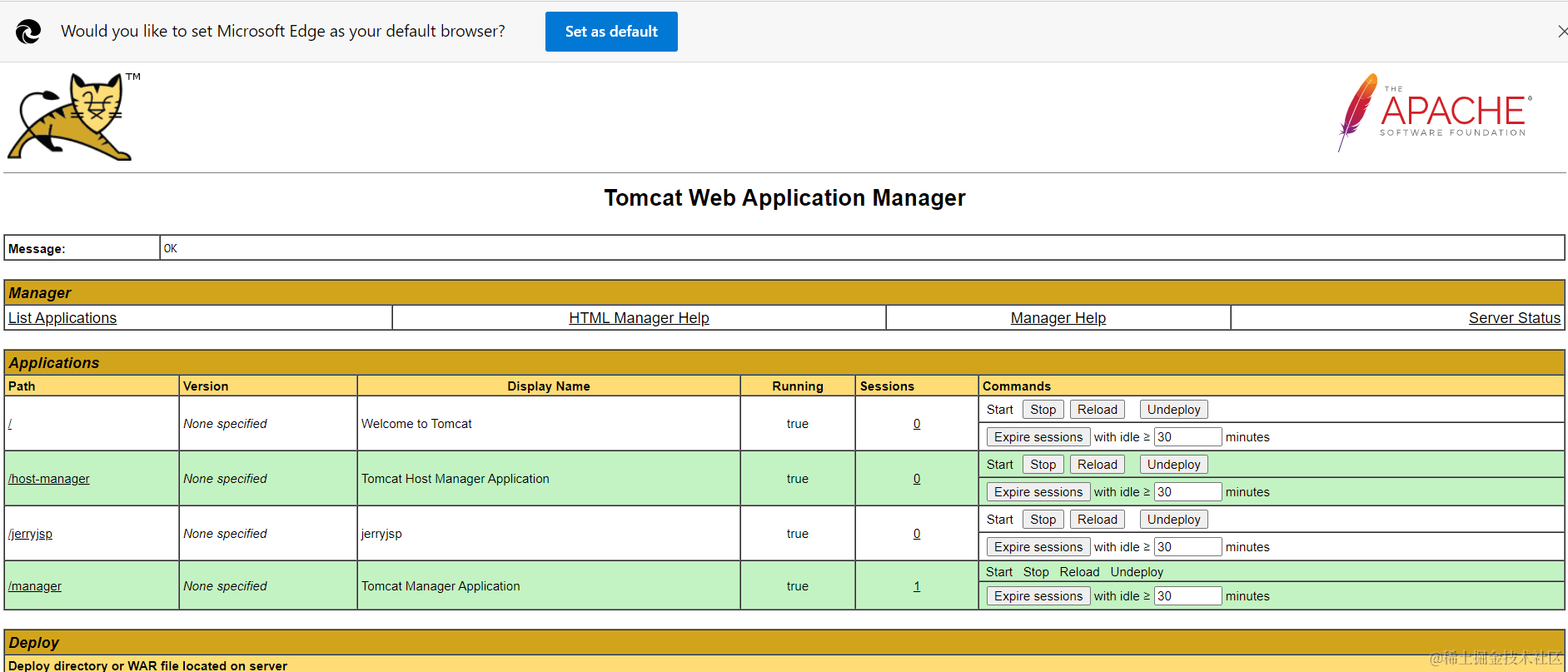Click the OK message text
1568x672 pixels.
[x=171, y=248]
